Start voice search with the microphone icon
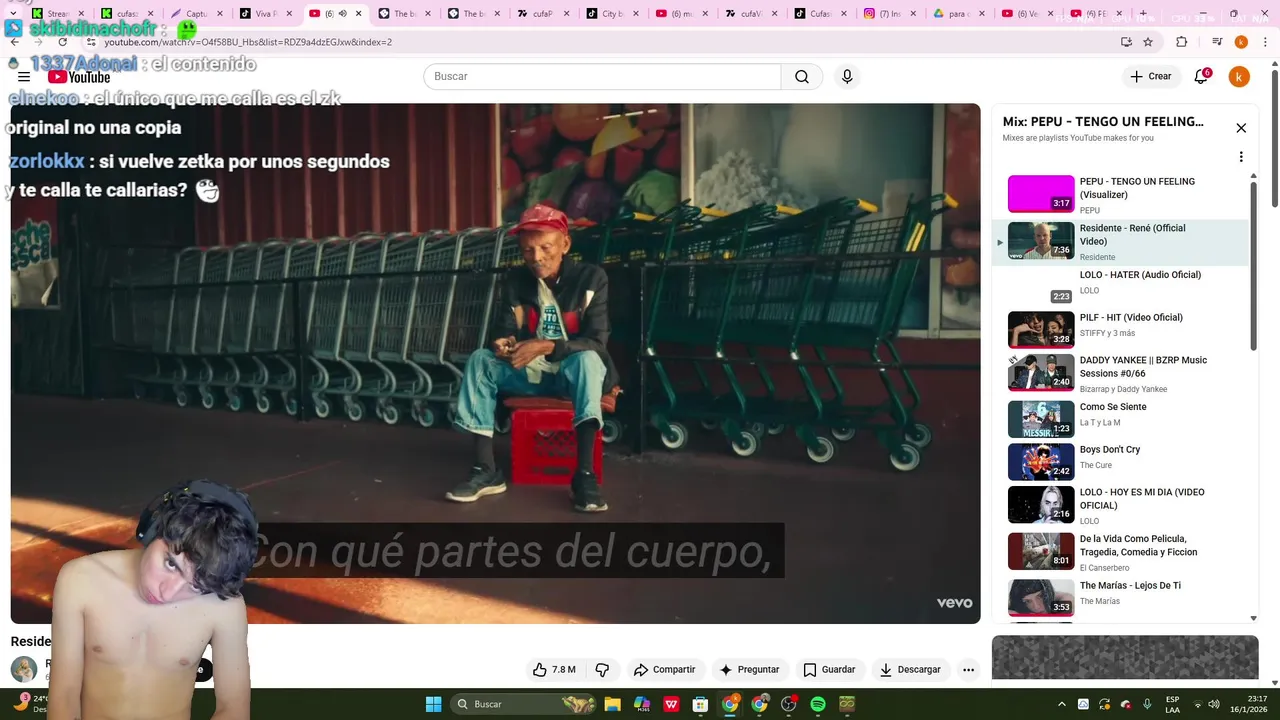This screenshot has width=1280, height=720. pyautogui.click(x=847, y=77)
